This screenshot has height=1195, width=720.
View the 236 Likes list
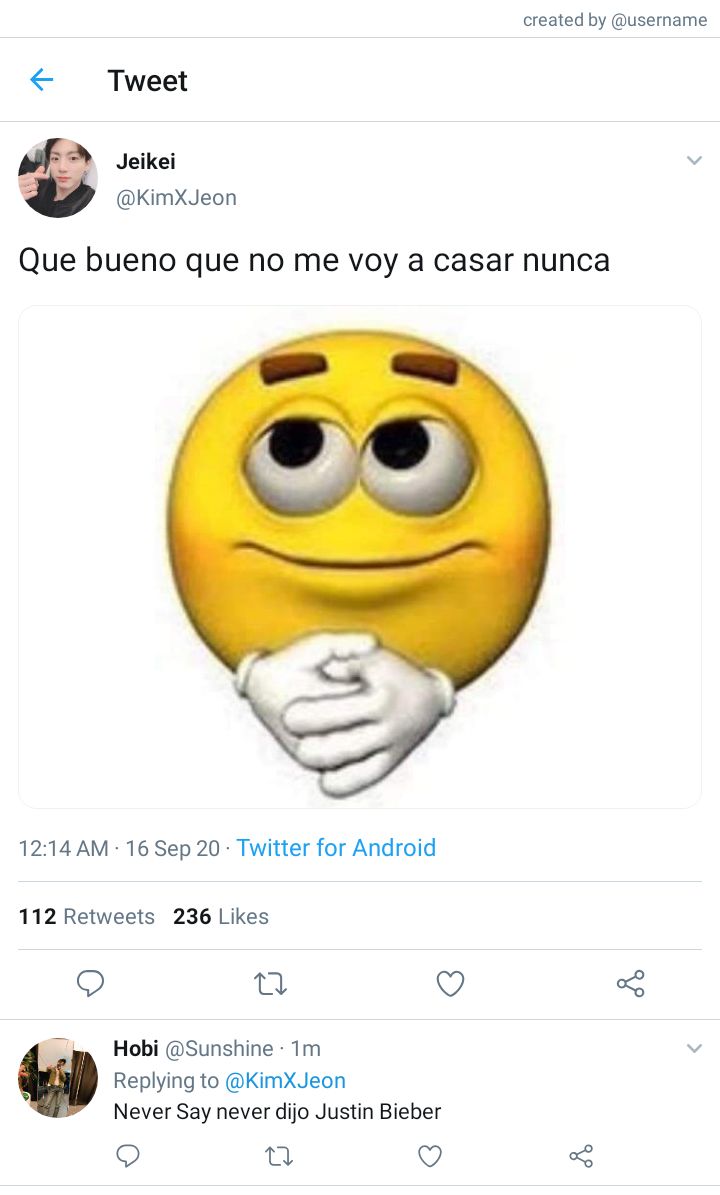click(221, 916)
